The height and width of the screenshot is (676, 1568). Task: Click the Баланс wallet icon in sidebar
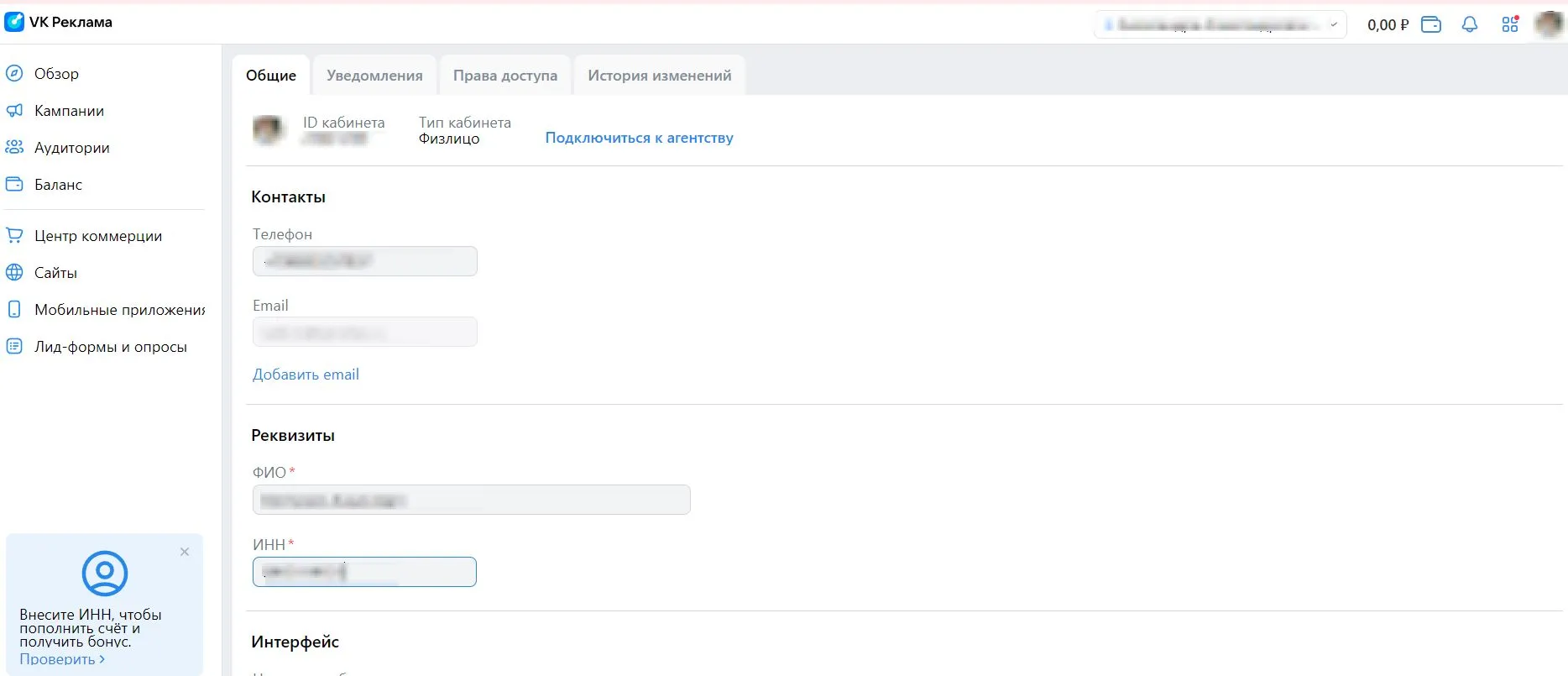[14, 184]
